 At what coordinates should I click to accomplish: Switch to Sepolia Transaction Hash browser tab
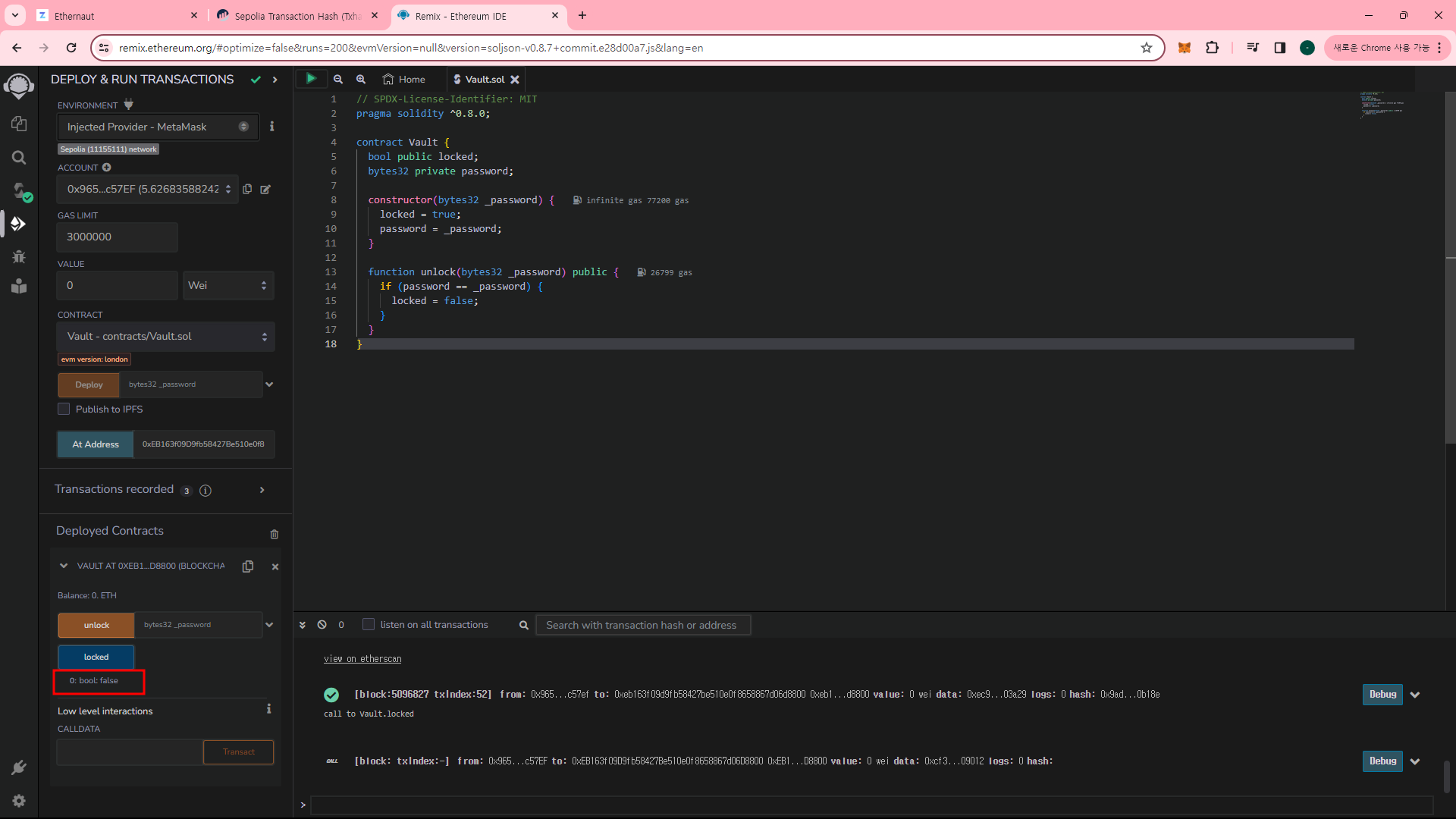tap(297, 15)
